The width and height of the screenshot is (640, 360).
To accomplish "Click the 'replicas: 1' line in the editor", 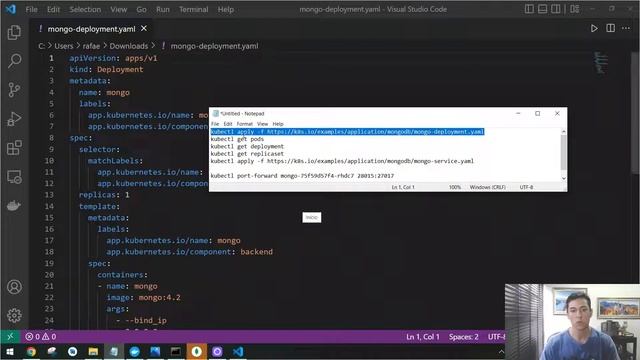I will [104, 195].
